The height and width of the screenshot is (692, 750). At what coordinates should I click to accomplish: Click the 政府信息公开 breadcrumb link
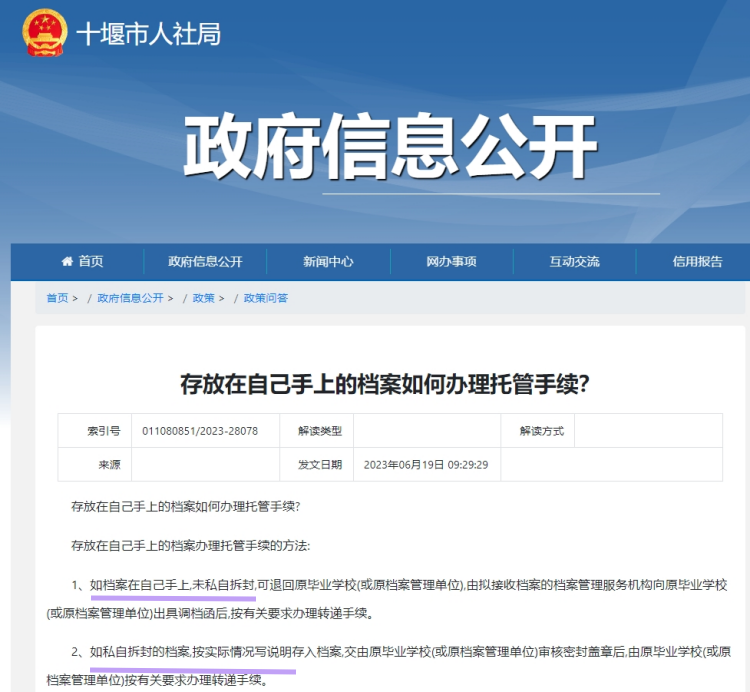pyautogui.click(x=130, y=298)
